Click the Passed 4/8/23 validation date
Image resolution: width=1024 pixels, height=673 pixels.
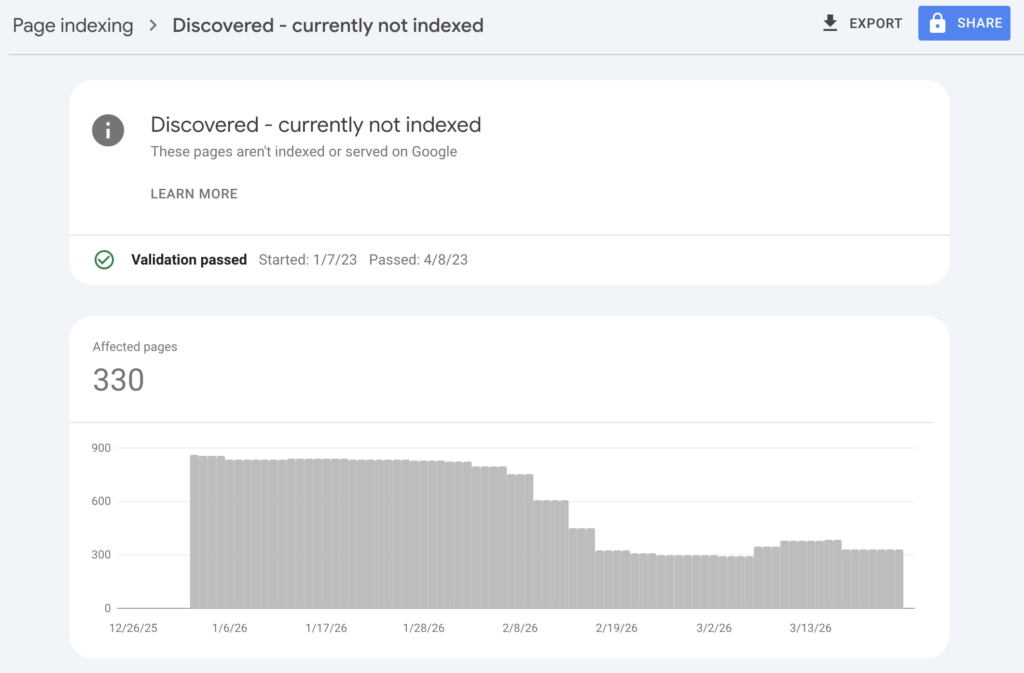pos(418,260)
